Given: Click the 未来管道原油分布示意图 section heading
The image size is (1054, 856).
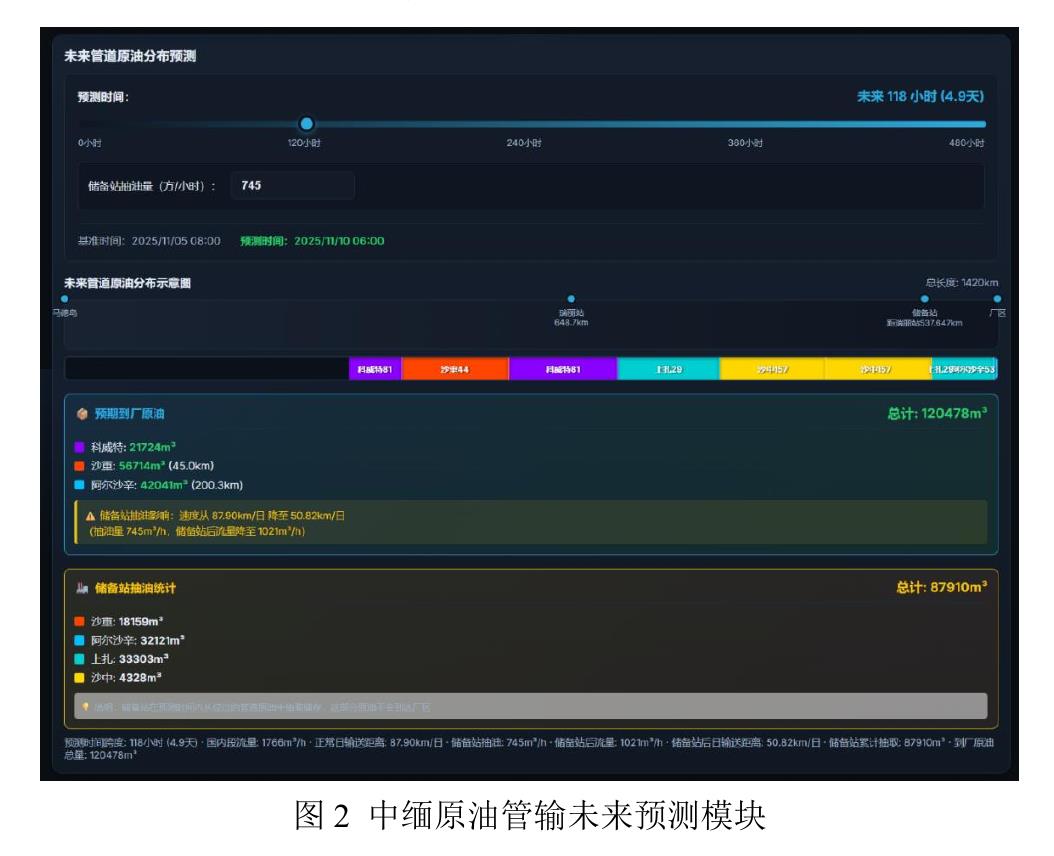Looking at the screenshot, I should [127, 283].
